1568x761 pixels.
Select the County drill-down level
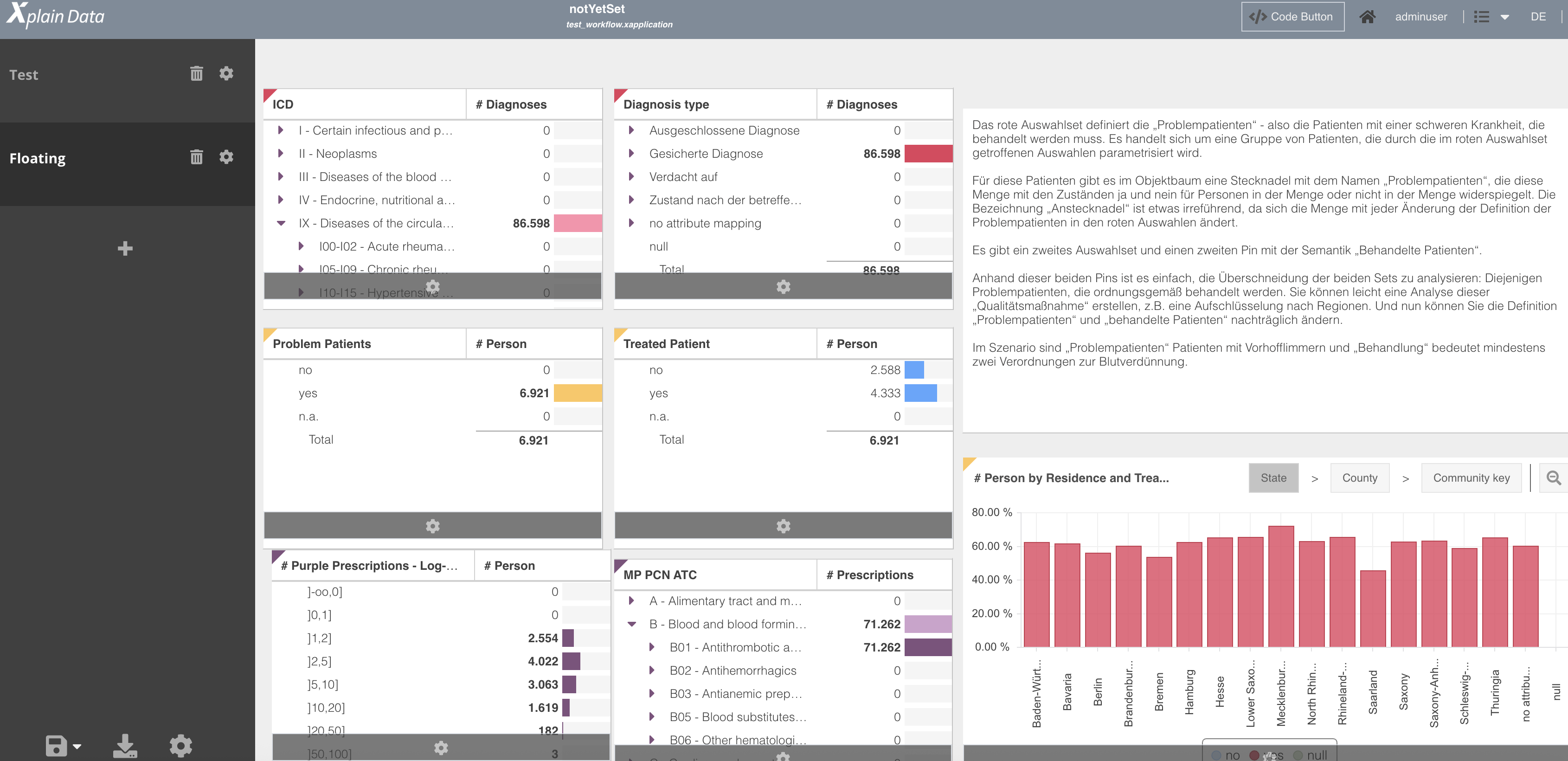[x=1360, y=478]
